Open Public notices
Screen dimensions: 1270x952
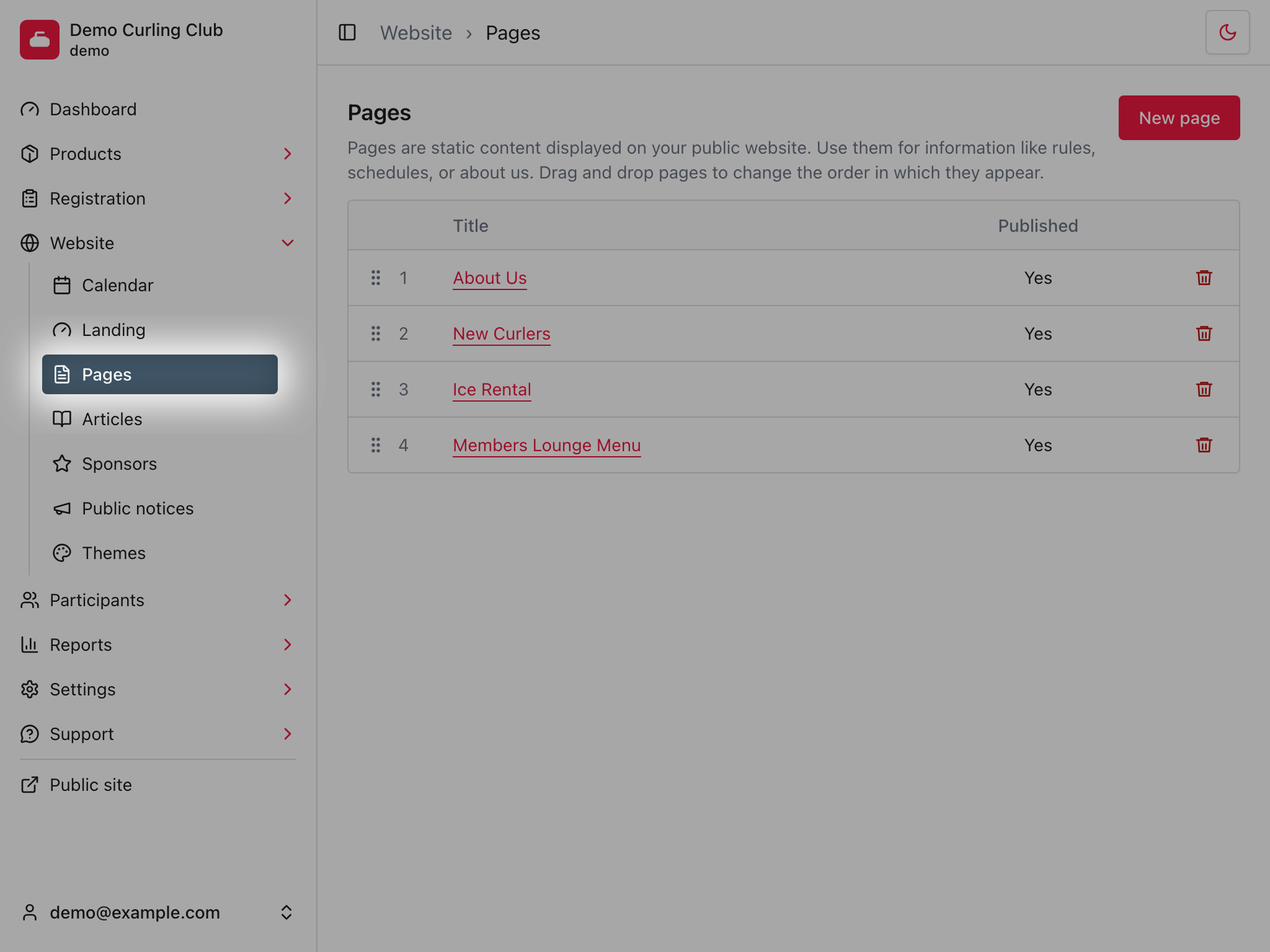pos(160,508)
